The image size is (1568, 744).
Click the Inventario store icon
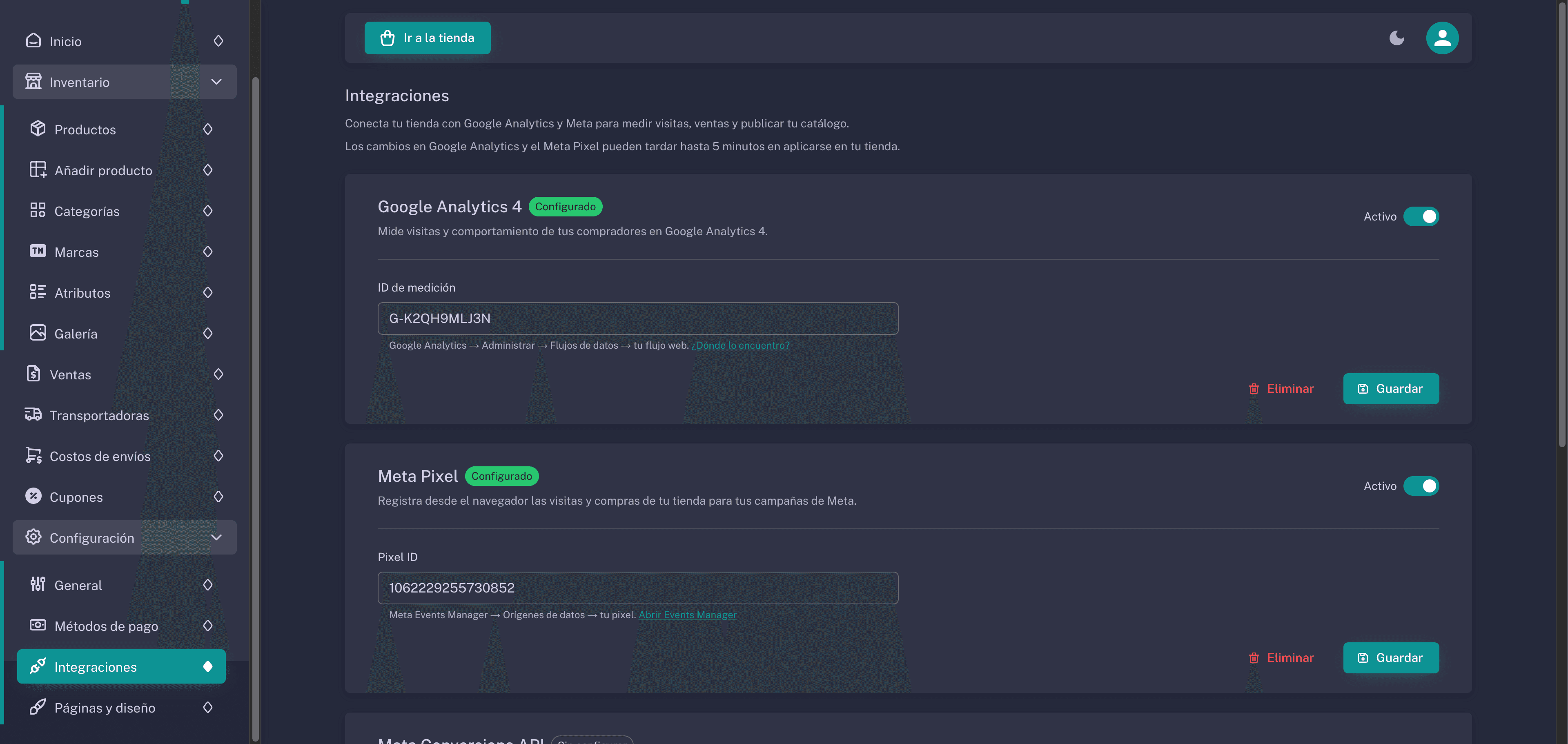click(33, 82)
